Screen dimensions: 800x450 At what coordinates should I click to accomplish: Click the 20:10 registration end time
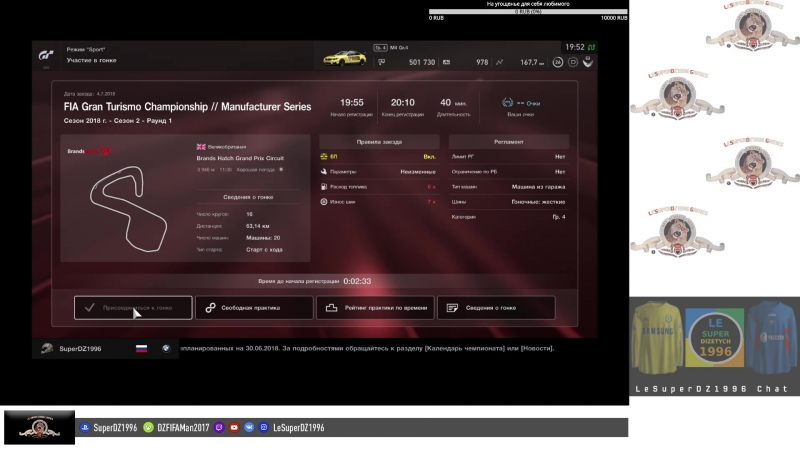[403, 103]
